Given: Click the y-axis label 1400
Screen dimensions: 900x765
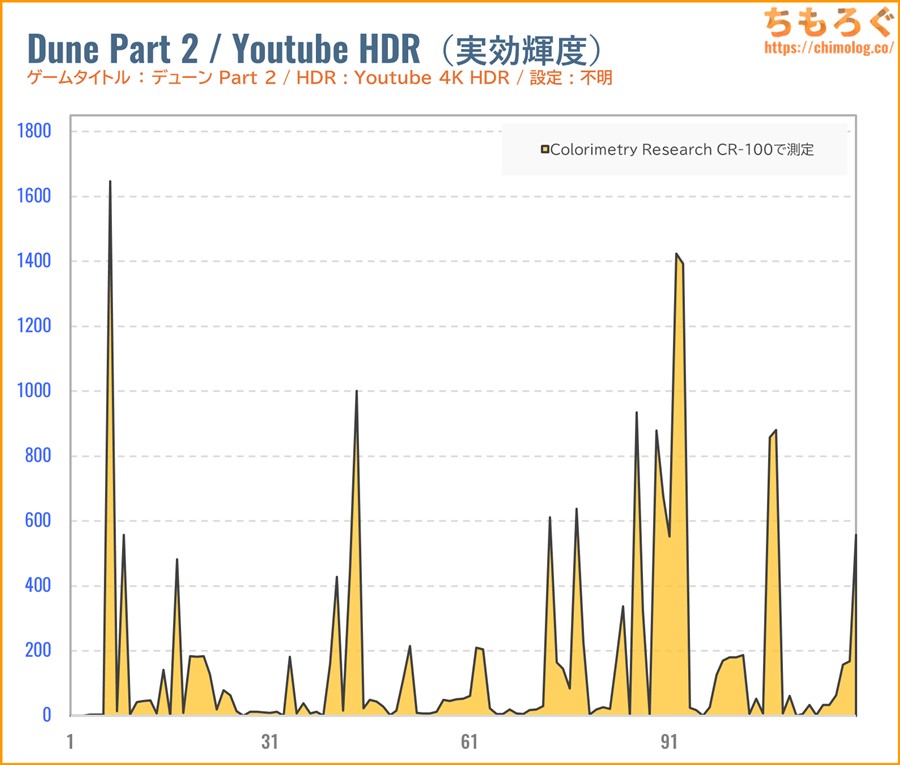Looking at the screenshot, I should click(34, 261).
